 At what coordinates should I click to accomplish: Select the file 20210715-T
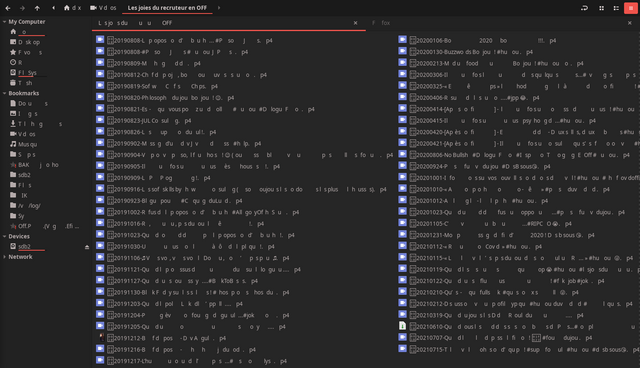click(x=518, y=349)
